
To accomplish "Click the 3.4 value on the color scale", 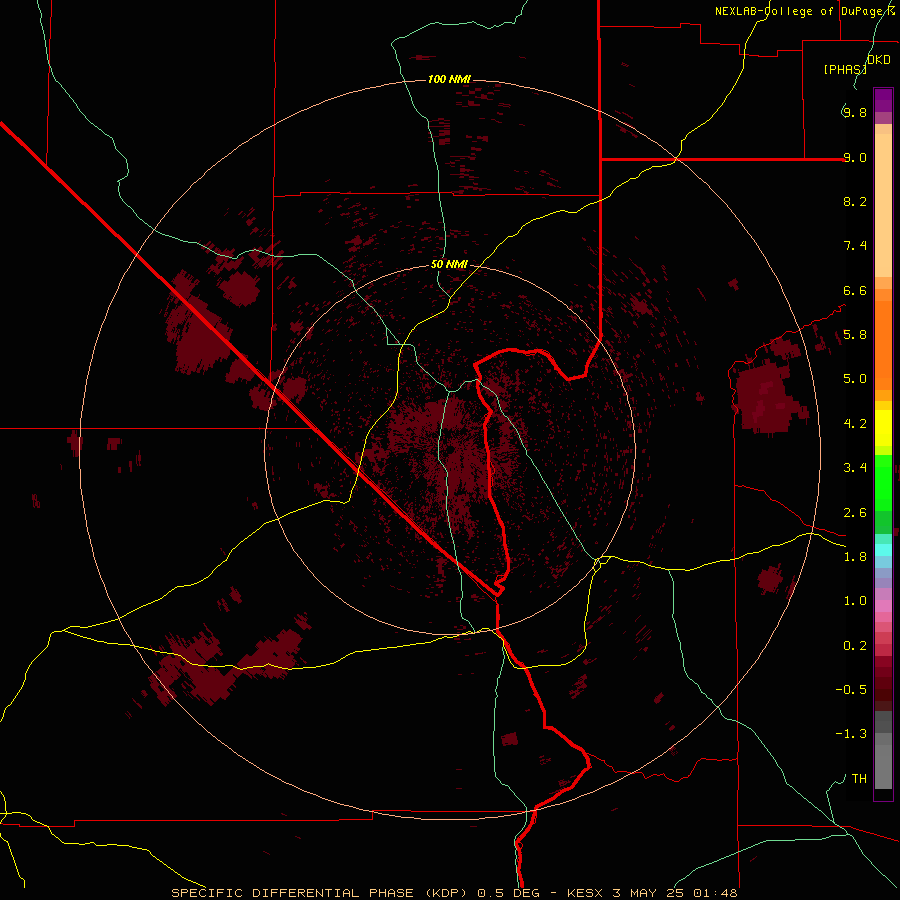I will [x=855, y=468].
